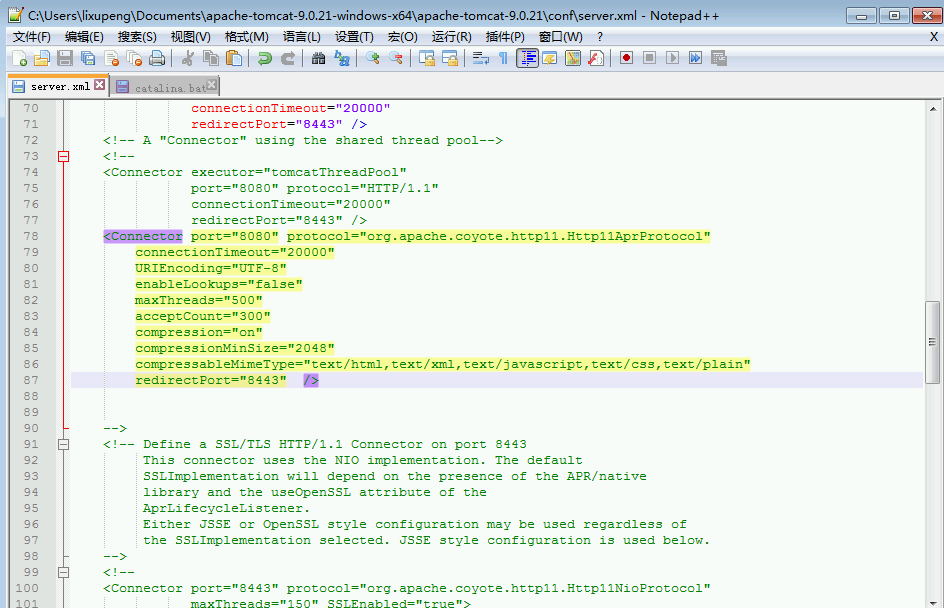Screen dimensions: 944x608
Task: Click vertical scrollbar up arrow
Action: coord(933,109)
